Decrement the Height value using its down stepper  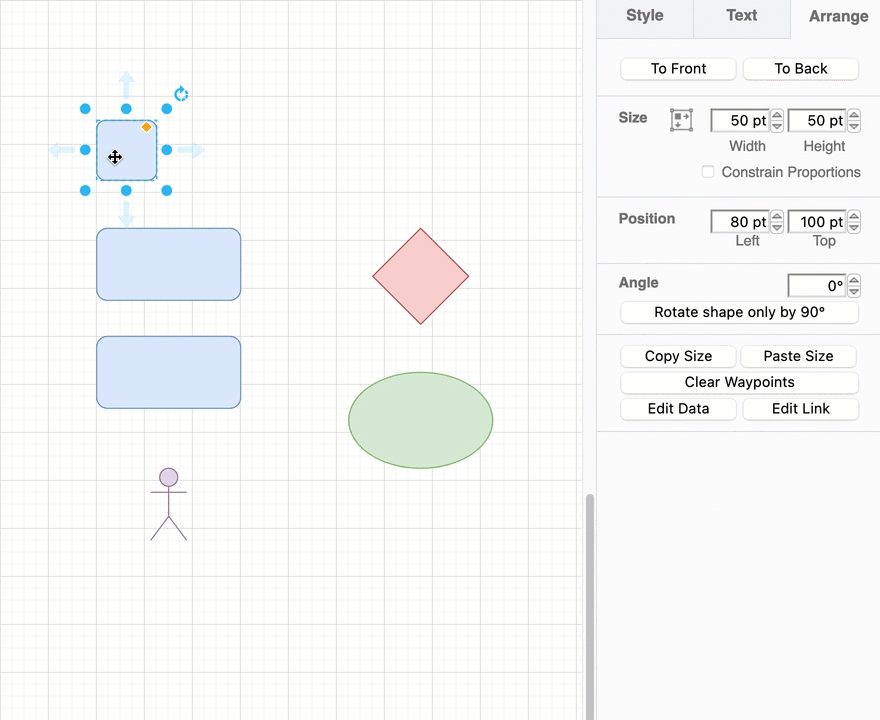pos(853,126)
